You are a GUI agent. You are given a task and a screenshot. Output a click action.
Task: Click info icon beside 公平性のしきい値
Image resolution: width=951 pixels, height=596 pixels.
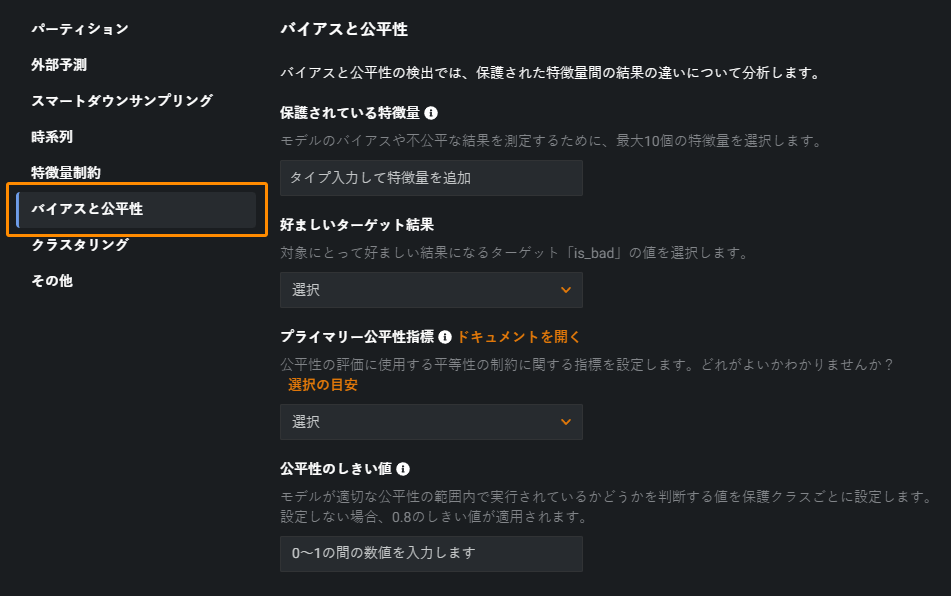402,469
